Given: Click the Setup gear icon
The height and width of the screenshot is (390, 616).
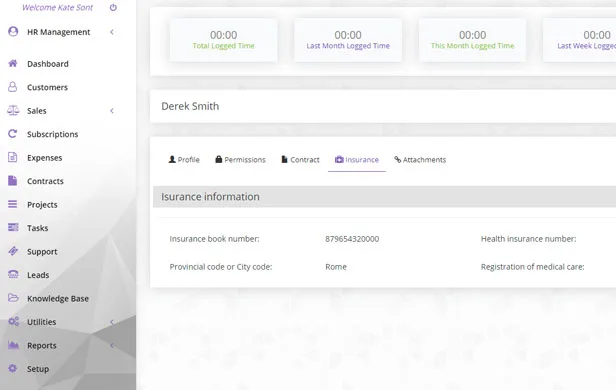Looking at the screenshot, I should [x=13, y=368].
